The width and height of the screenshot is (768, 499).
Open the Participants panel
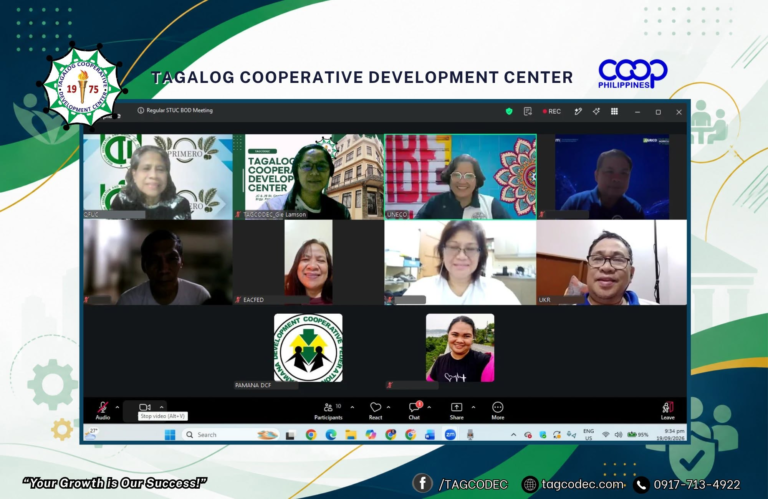328,411
